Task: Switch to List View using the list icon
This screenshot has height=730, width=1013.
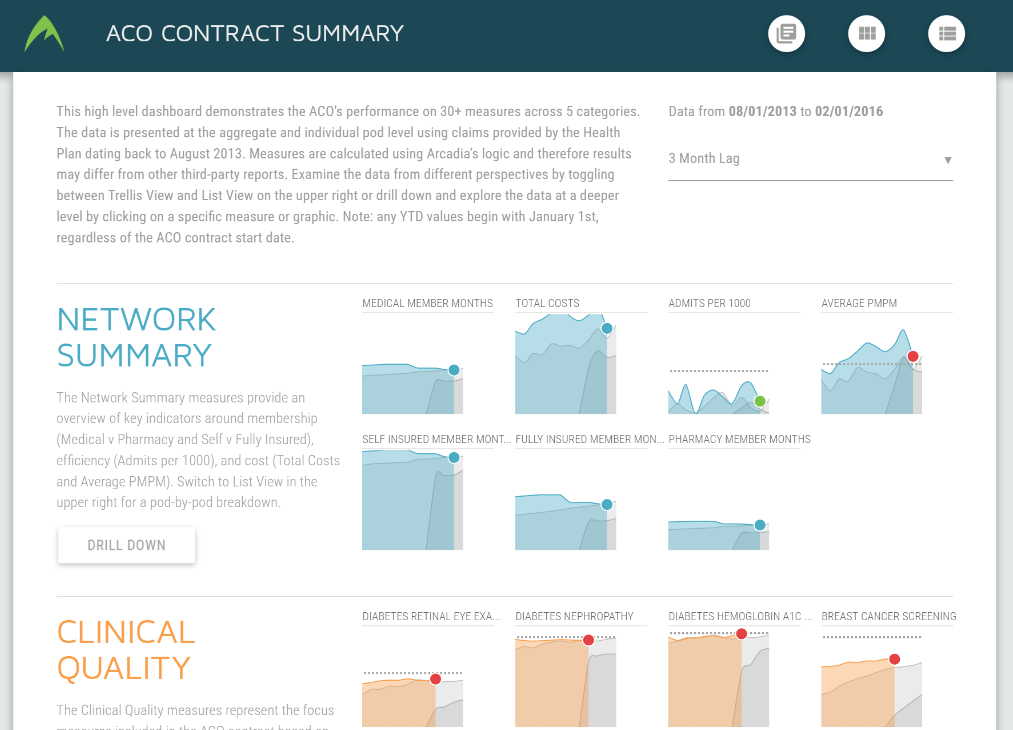Action: click(946, 33)
